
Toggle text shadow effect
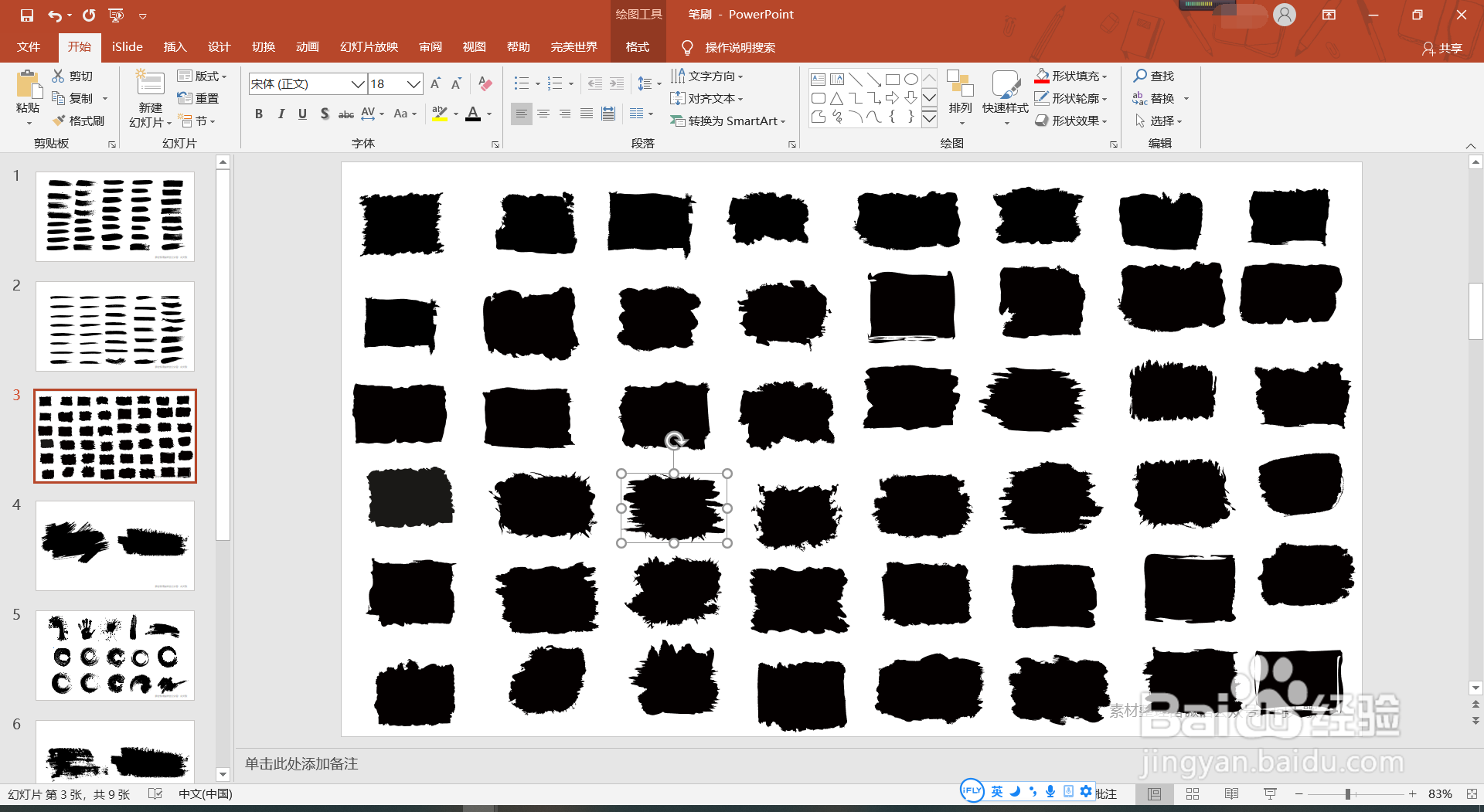tap(325, 114)
